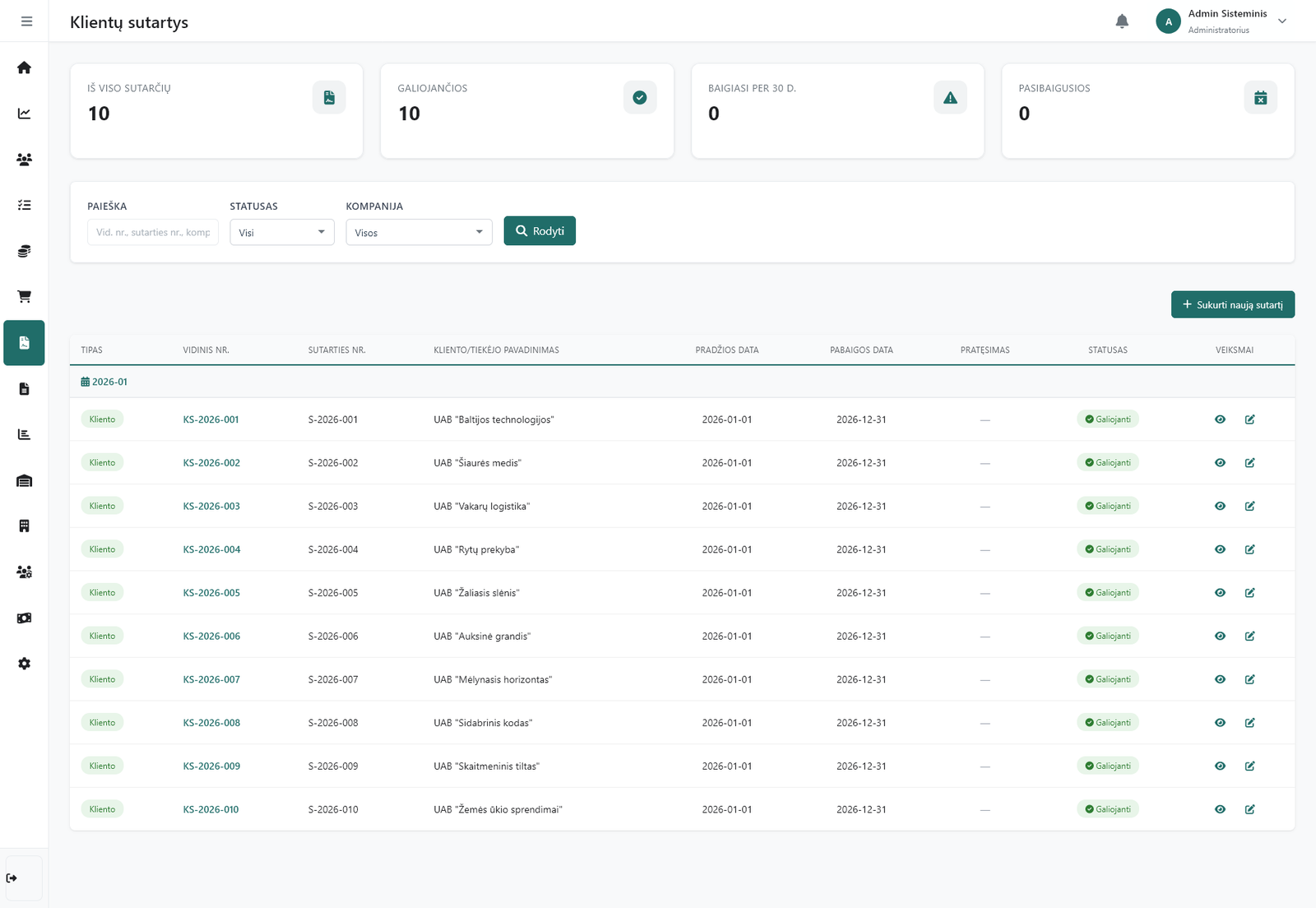The height and width of the screenshot is (908, 1316).
Task: Focus the Paieška search field
Action: pyautogui.click(x=152, y=233)
